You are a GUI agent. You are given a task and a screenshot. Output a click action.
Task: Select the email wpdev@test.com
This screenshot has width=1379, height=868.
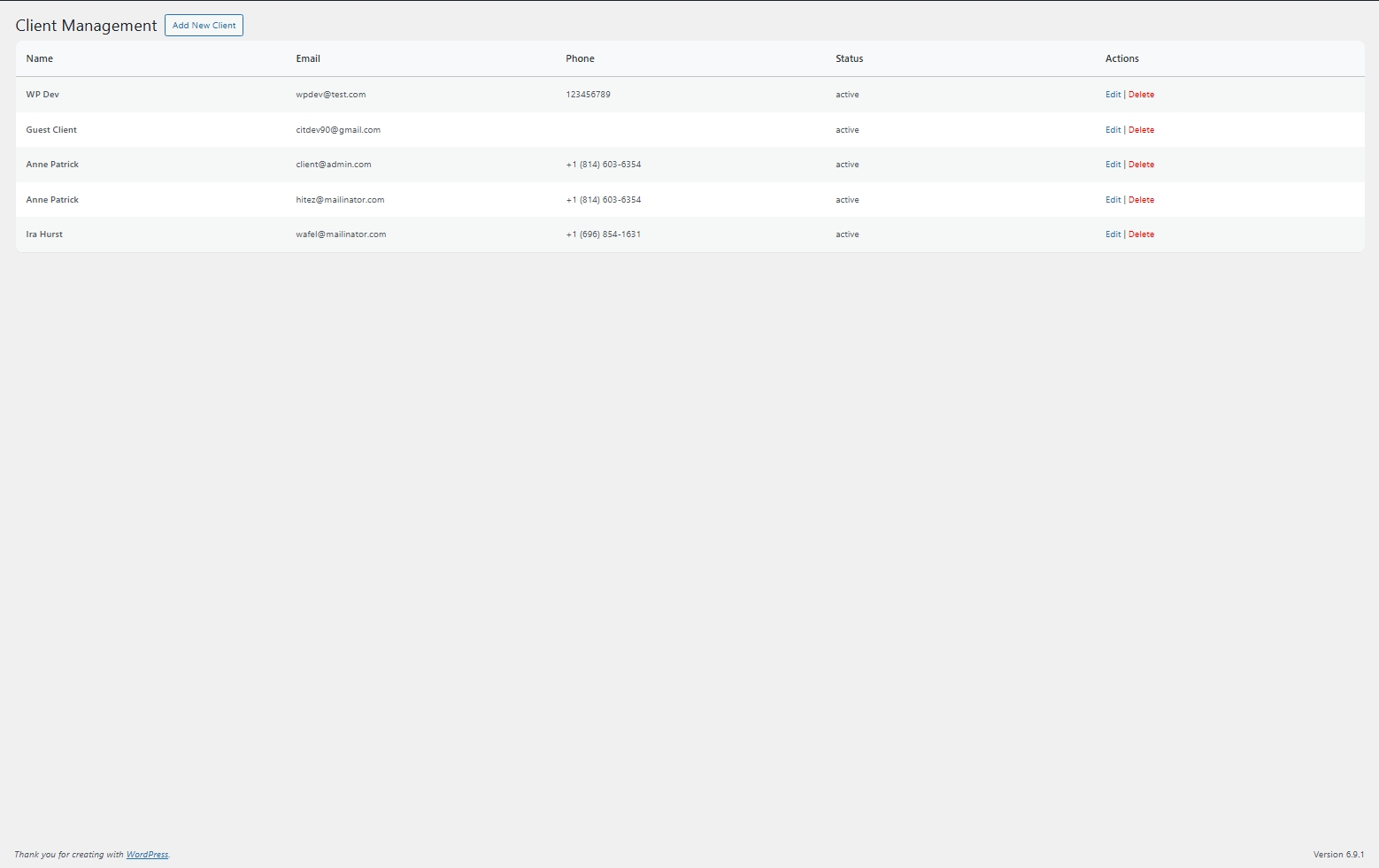330,95
